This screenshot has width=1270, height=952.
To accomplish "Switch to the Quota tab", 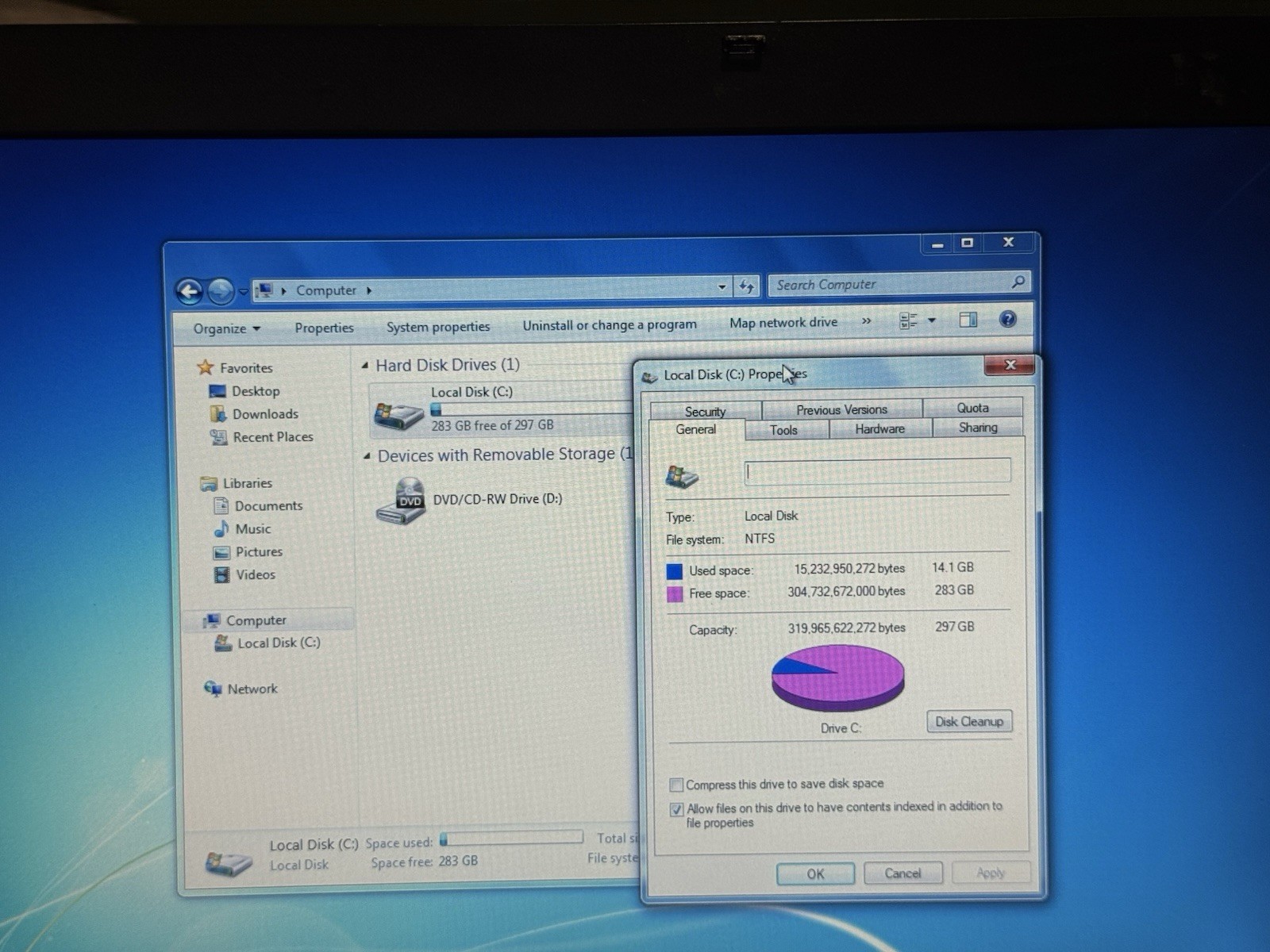I will tap(972, 408).
